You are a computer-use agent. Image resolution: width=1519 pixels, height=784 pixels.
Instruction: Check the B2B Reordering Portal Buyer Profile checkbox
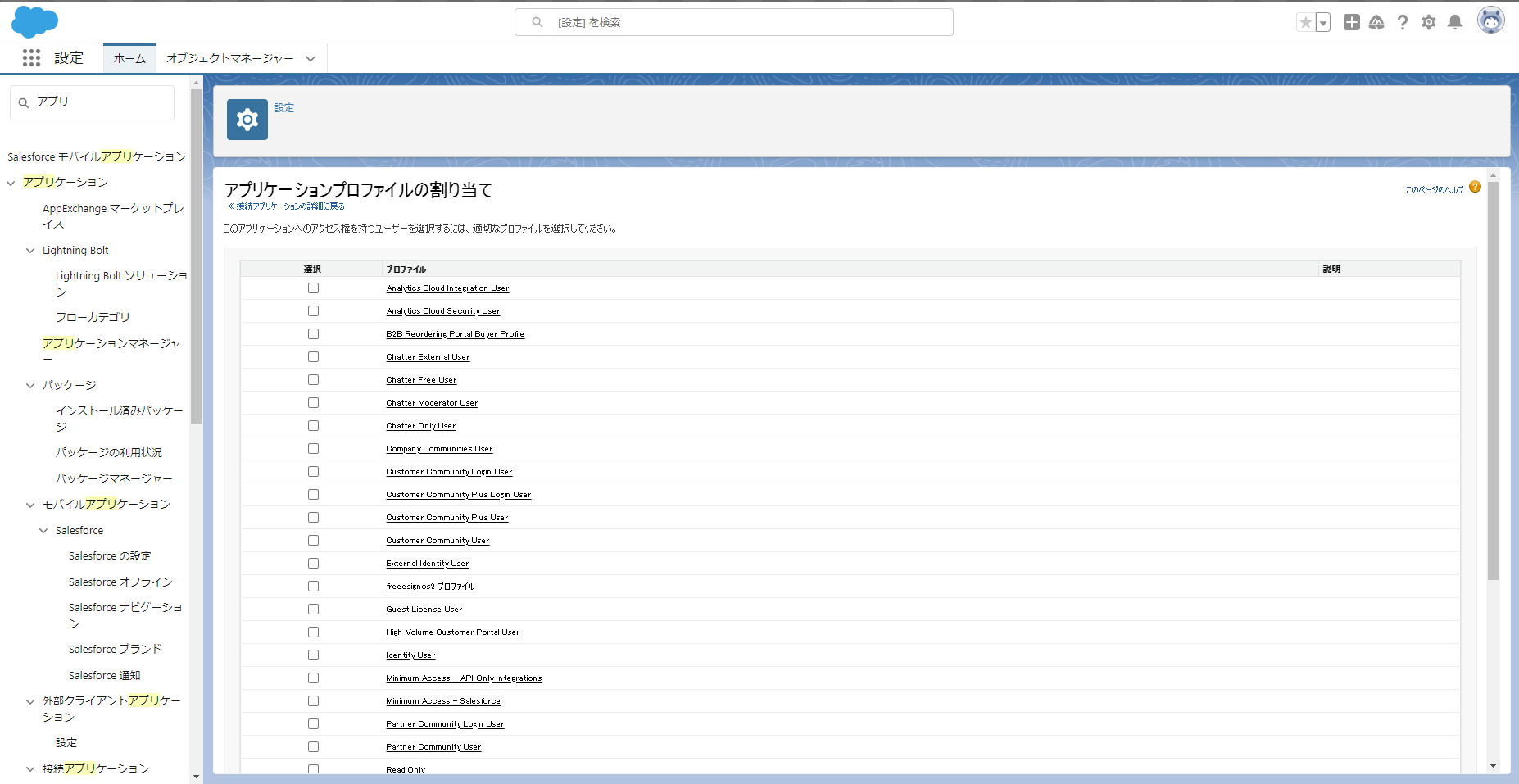[313, 334]
